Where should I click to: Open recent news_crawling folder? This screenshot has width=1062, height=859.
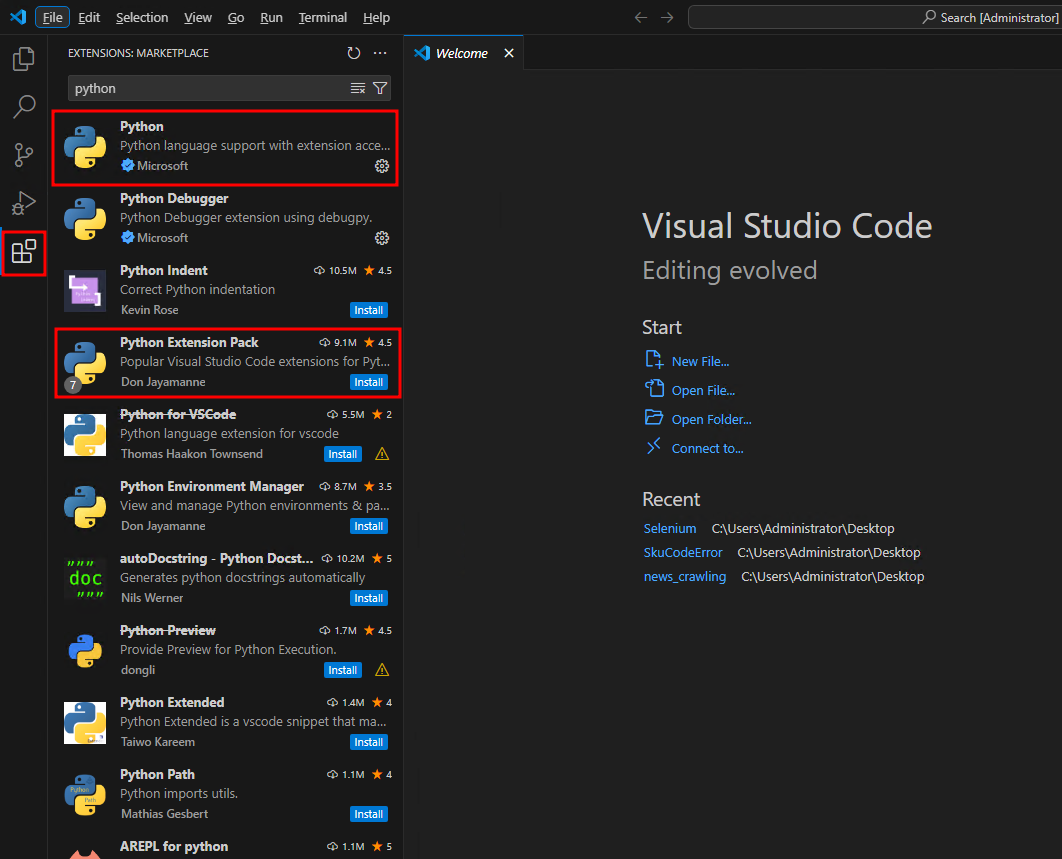tap(685, 577)
